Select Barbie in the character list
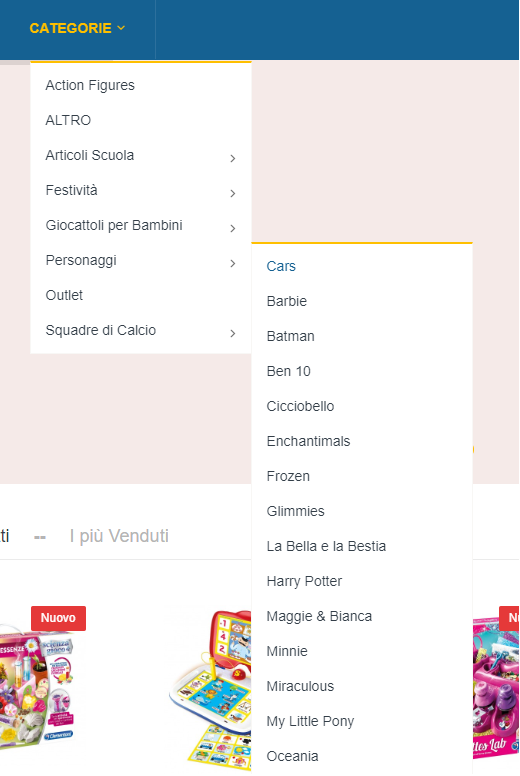This screenshot has width=520, height=776. 287,301
